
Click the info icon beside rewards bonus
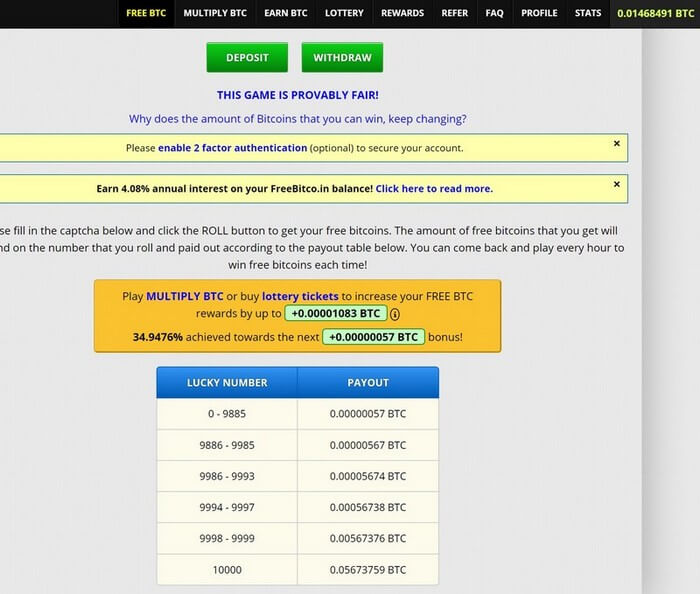(395, 314)
